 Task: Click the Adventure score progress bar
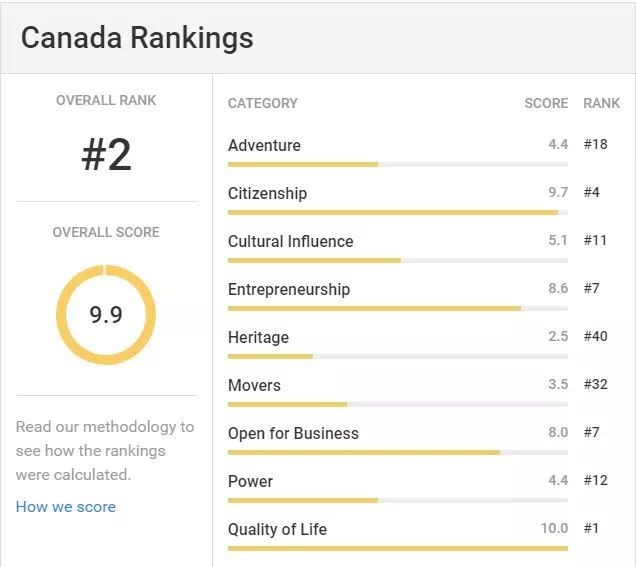point(397,164)
